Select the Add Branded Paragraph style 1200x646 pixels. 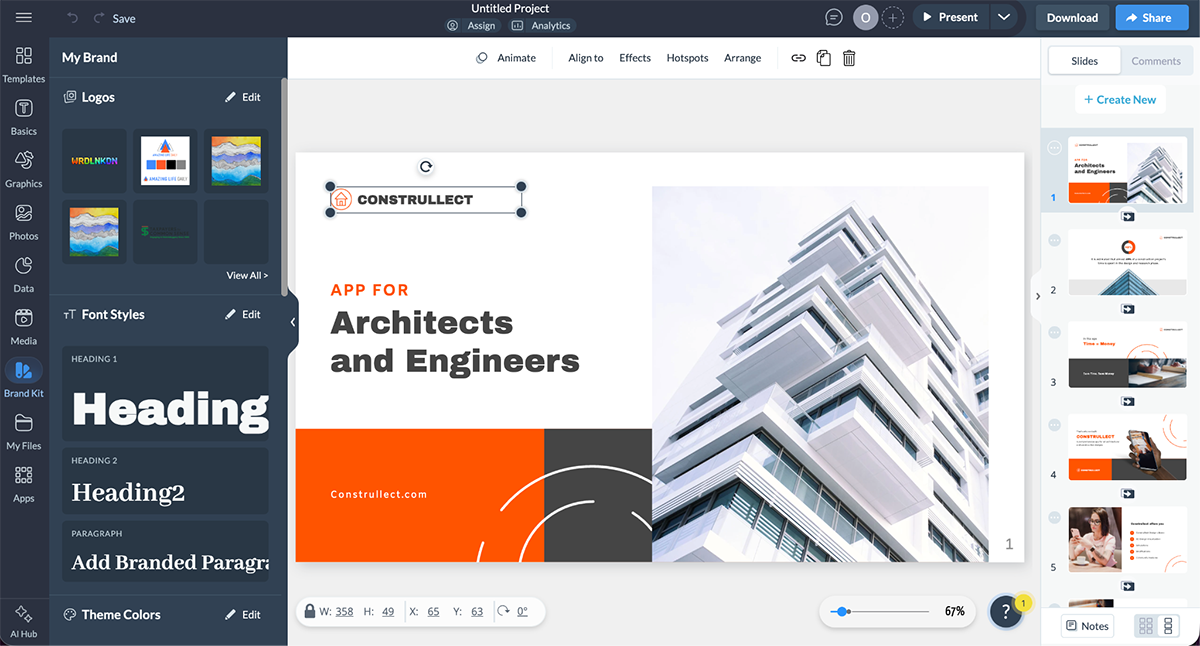tap(165, 551)
